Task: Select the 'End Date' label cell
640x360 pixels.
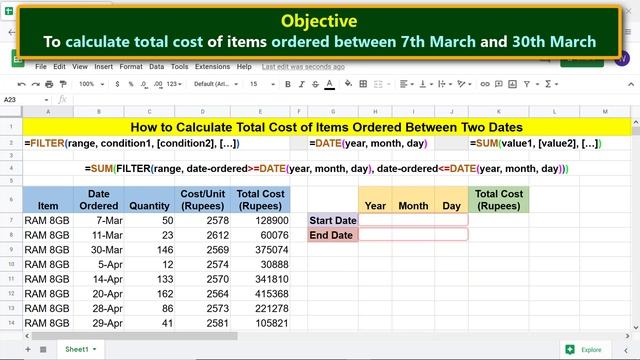Action: click(333, 235)
